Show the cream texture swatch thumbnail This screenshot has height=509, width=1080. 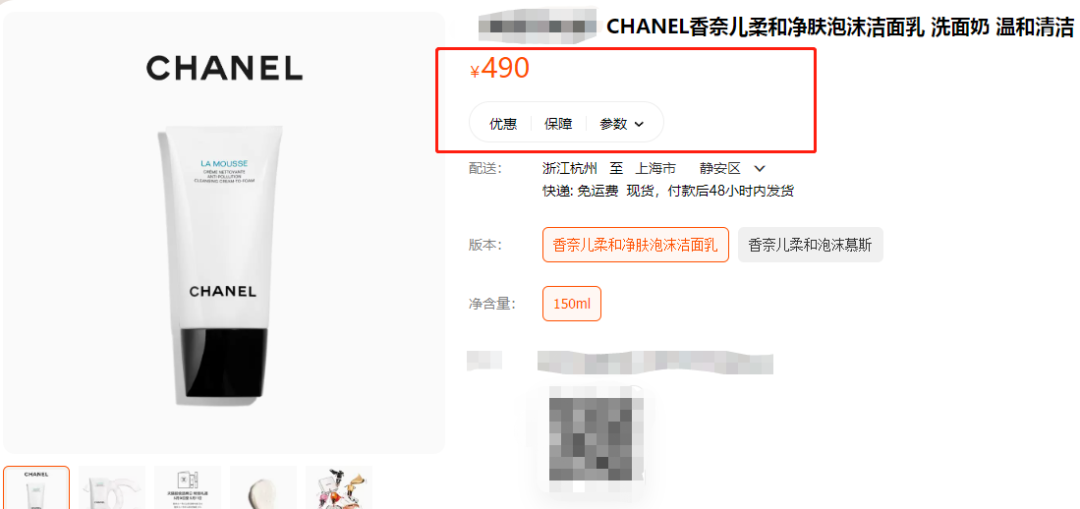(263, 488)
